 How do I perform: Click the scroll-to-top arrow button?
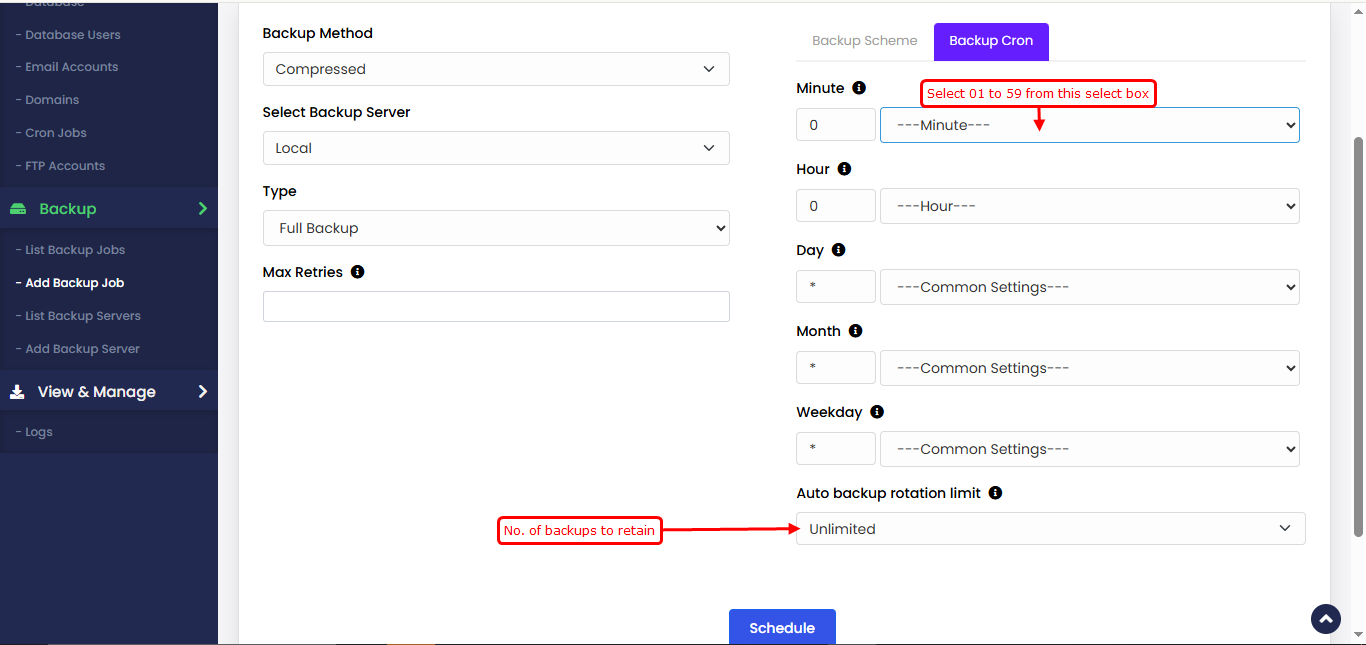[1325, 619]
